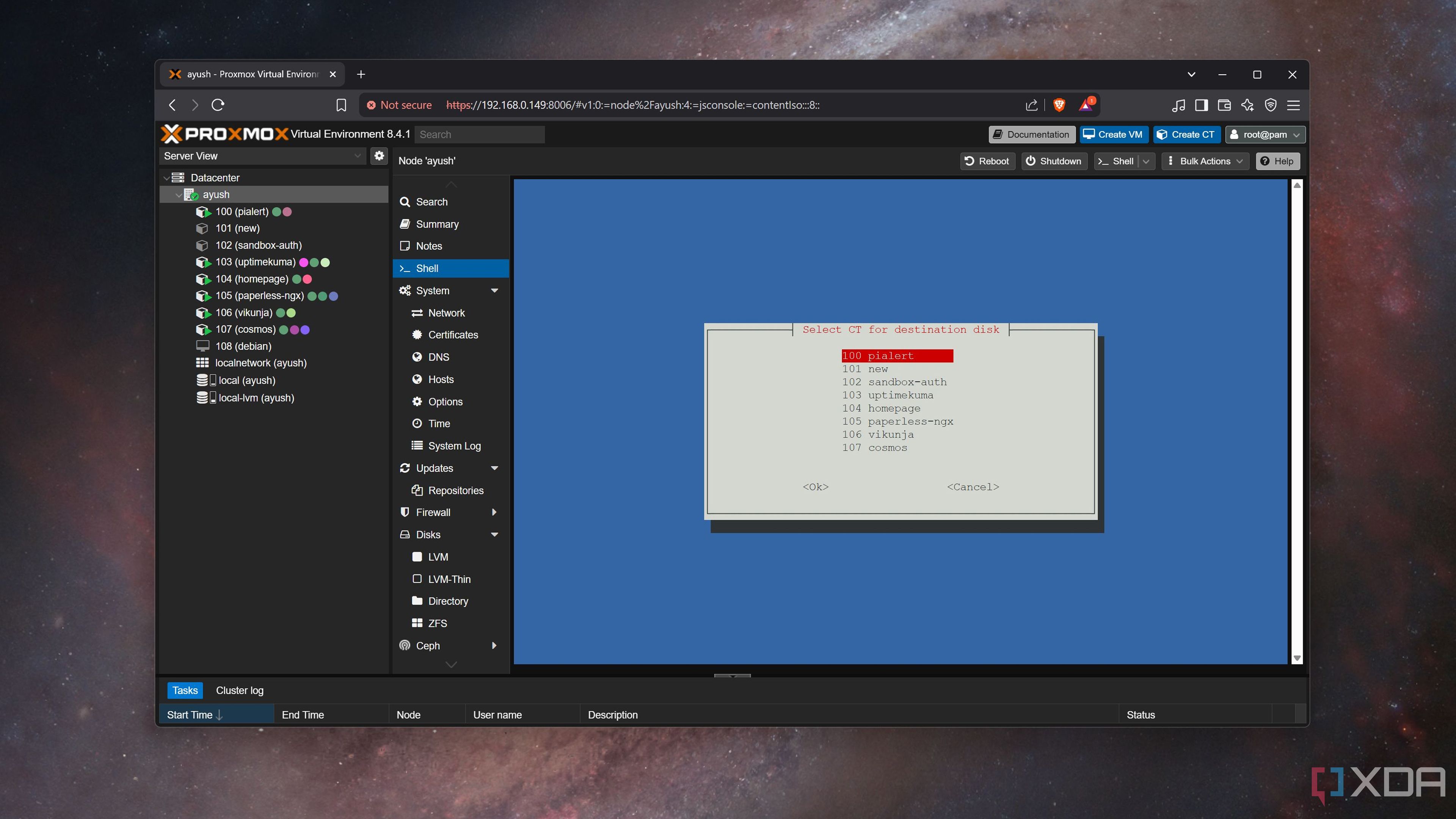Expand the Ceph menu section
The image size is (1456, 819).
(x=494, y=645)
